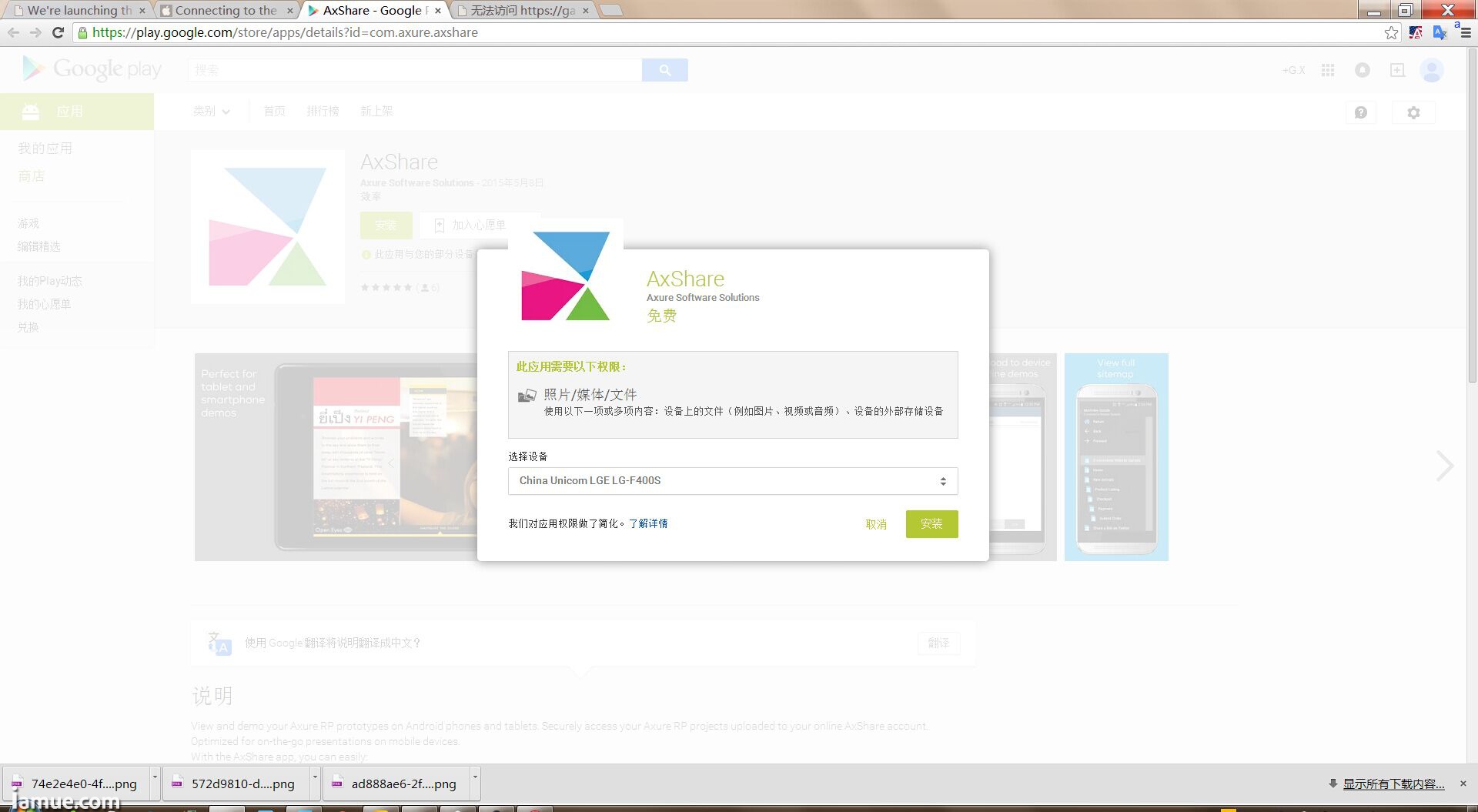Expand the 类别 category dropdown
This screenshot has width=1478, height=812.
point(211,112)
